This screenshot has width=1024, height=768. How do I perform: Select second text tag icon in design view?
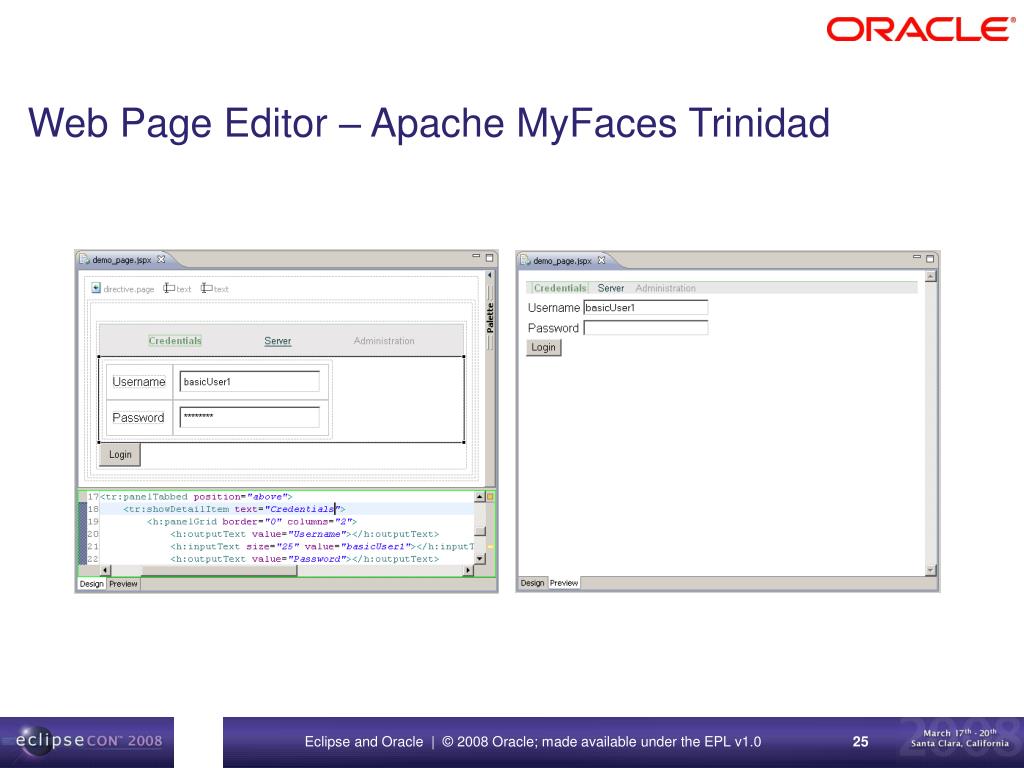(x=207, y=288)
